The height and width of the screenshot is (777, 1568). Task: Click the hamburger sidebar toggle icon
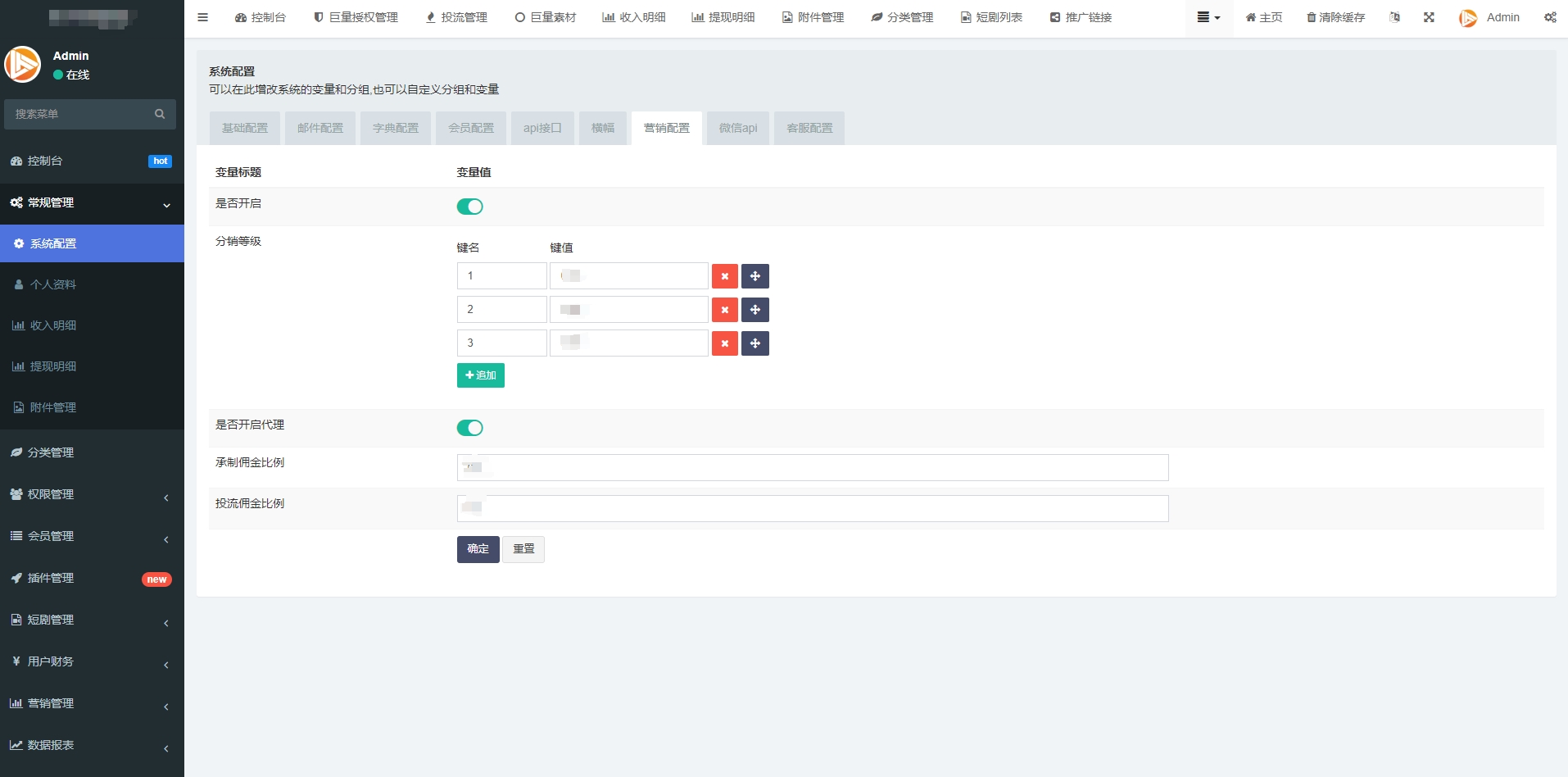(203, 17)
